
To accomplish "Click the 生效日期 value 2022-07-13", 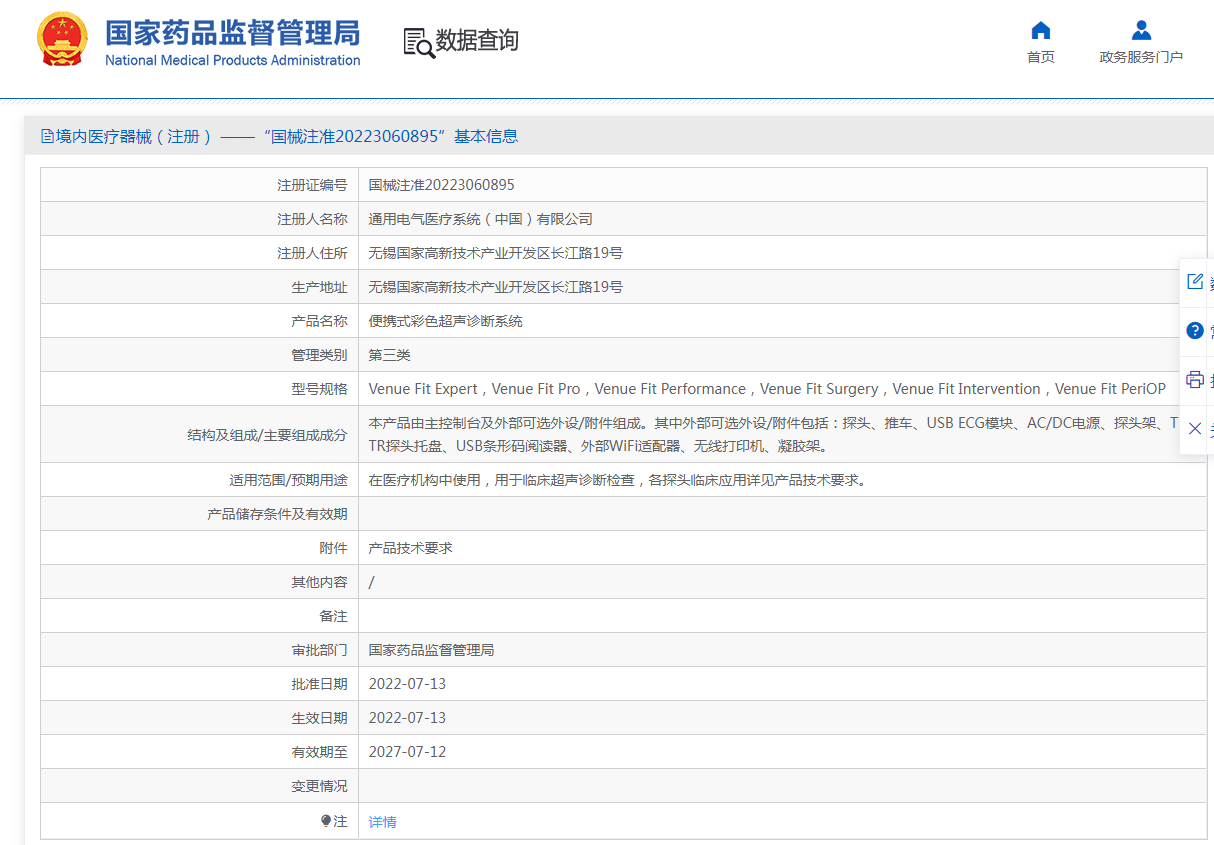I will (x=407, y=718).
